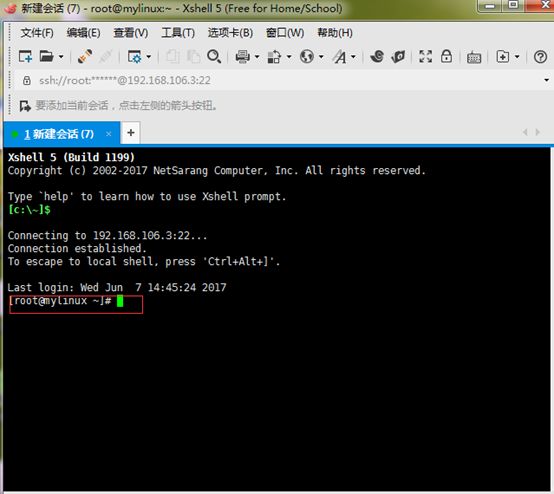Launch Xftp with the swirl icon
Screen dimensions: 554x494
pos(377,56)
